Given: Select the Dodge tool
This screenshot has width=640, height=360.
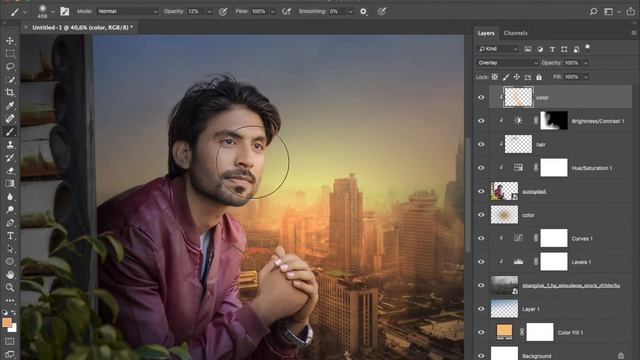Looking at the screenshot, I should 10,210.
